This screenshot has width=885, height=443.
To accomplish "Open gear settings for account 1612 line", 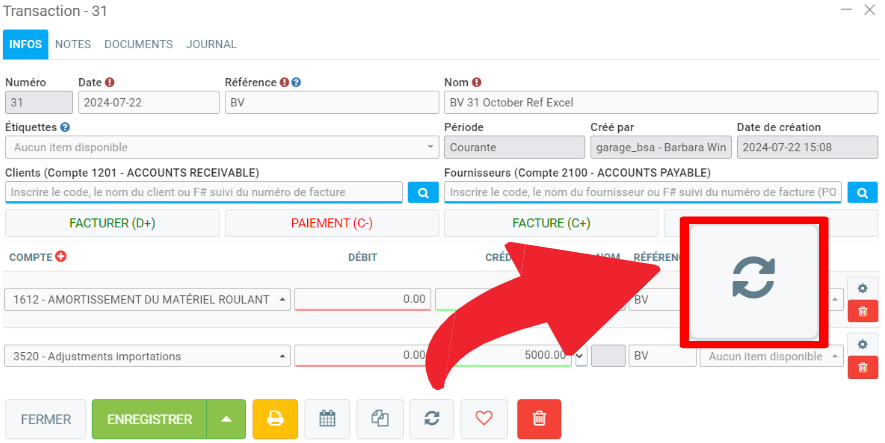I will (862, 288).
